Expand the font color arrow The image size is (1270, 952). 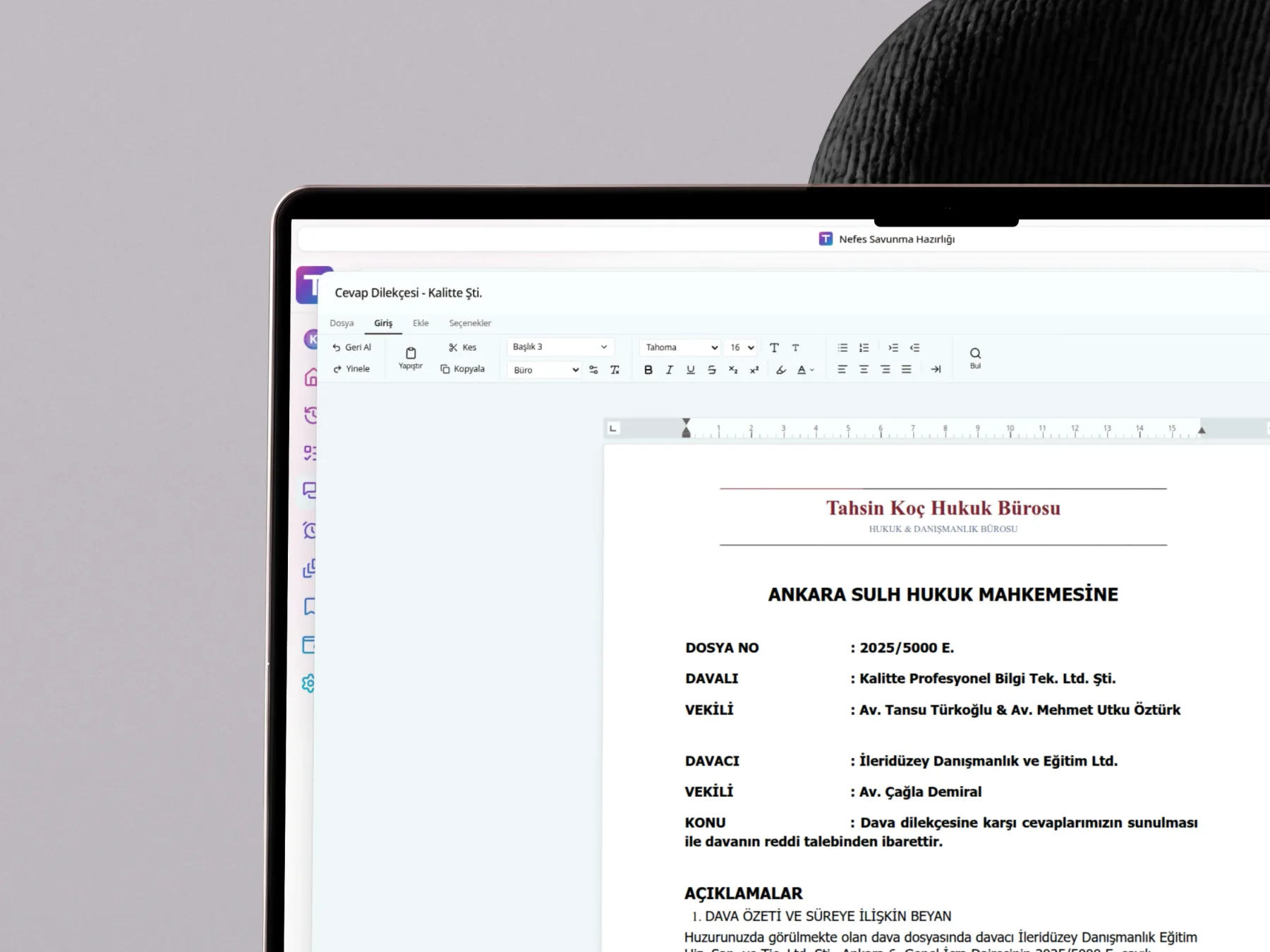(812, 370)
